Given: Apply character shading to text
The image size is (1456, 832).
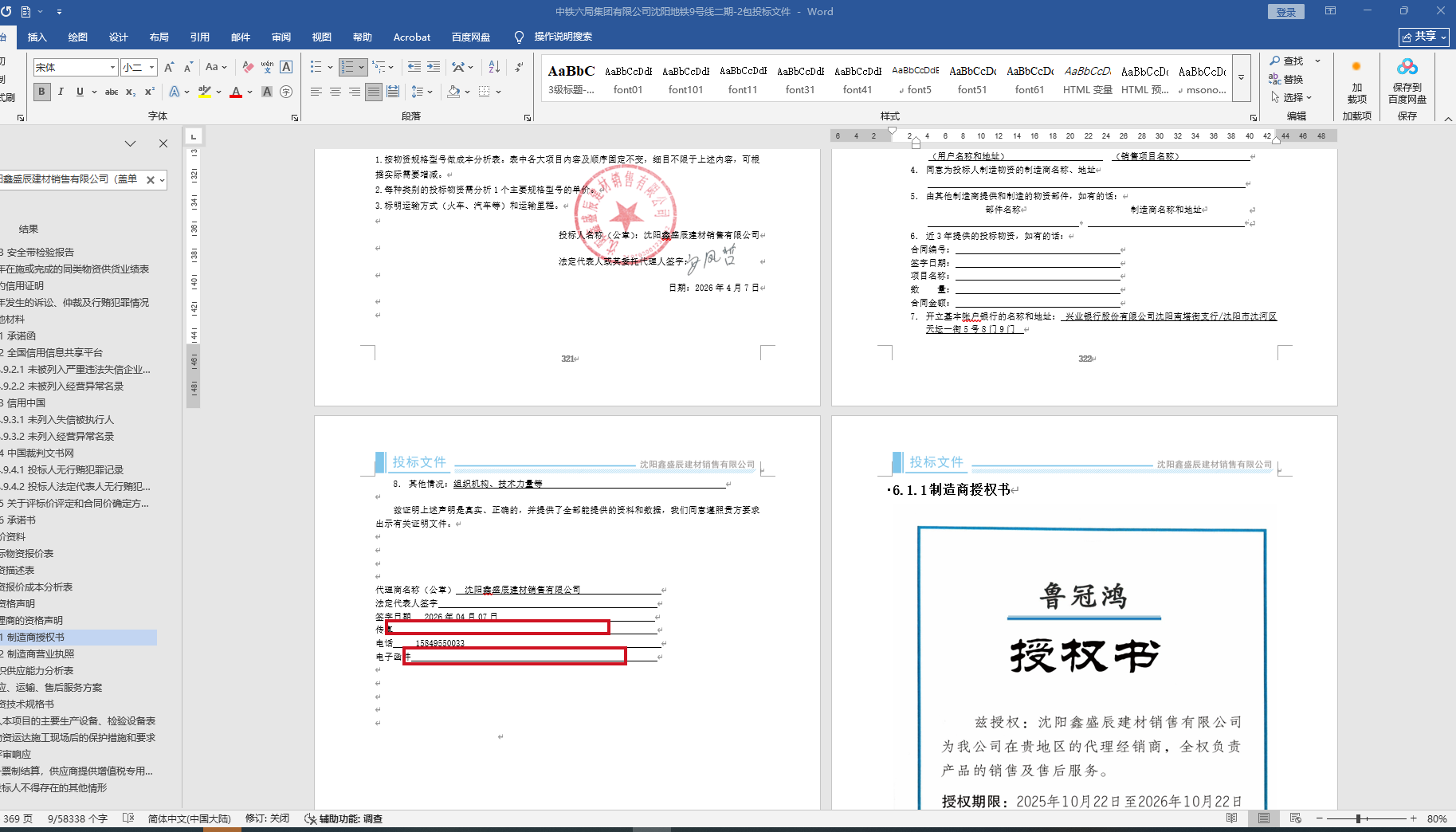Looking at the screenshot, I should pyautogui.click(x=267, y=92).
